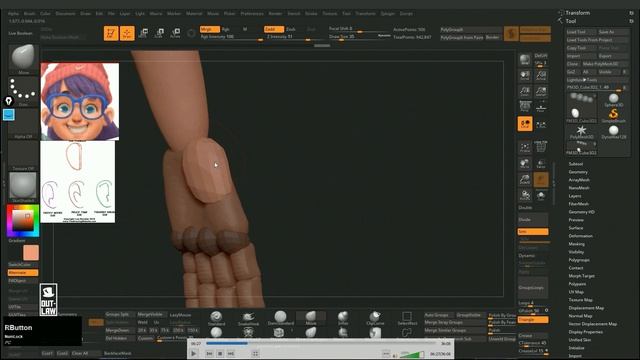Image resolution: width=640 pixels, height=360 pixels.
Task: Adjust the Rgb Intensity slider
Action: point(231,37)
